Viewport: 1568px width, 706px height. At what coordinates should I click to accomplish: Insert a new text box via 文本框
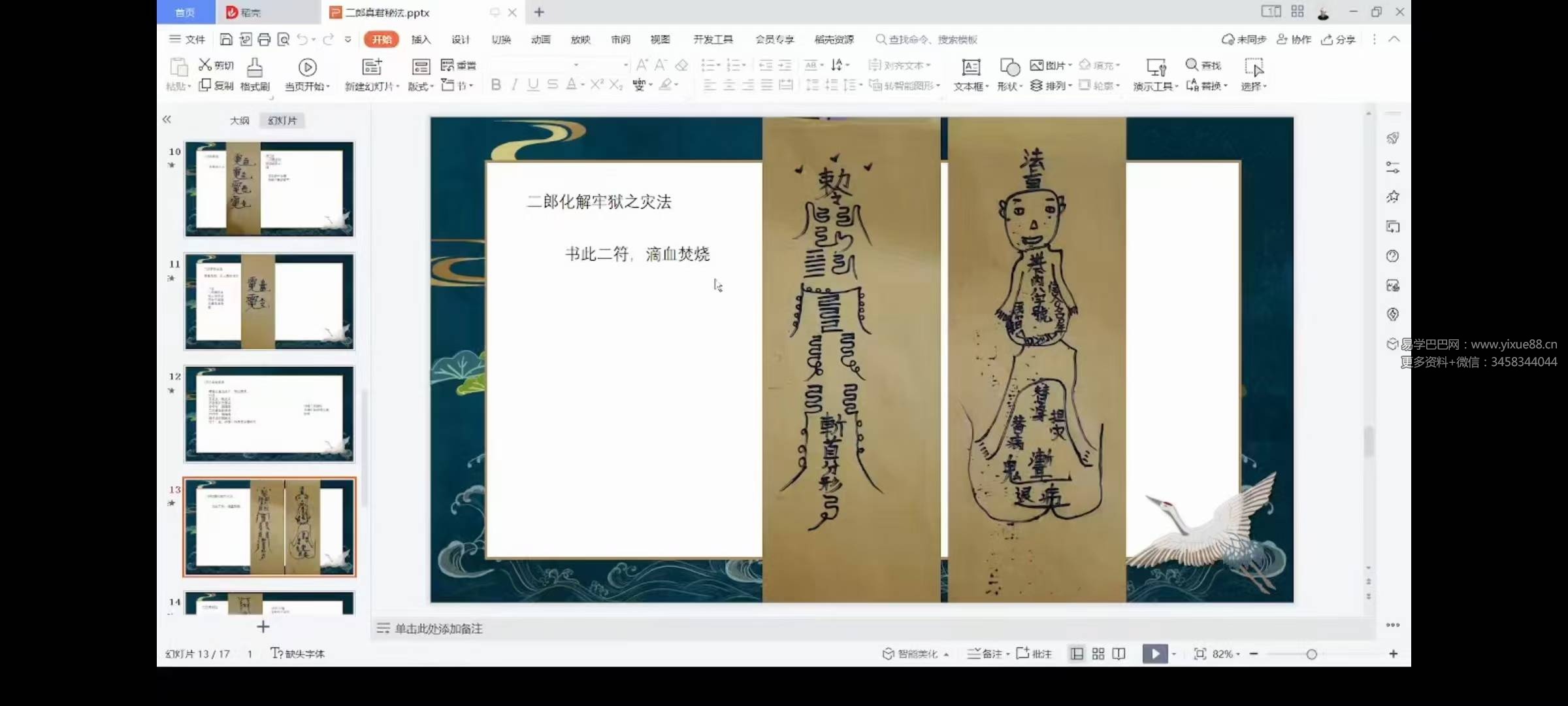click(x=970, y=74)
